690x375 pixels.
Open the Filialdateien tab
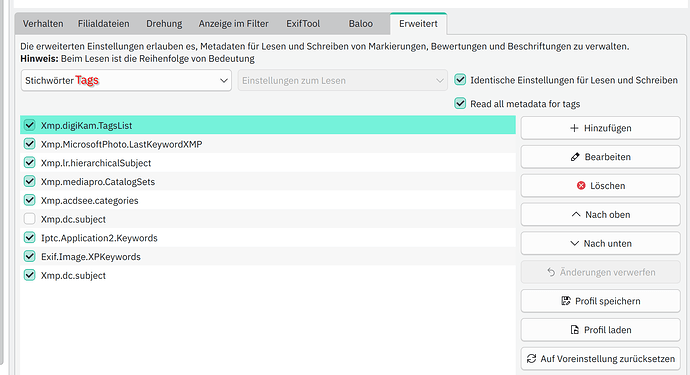click(x=103, y=24)
